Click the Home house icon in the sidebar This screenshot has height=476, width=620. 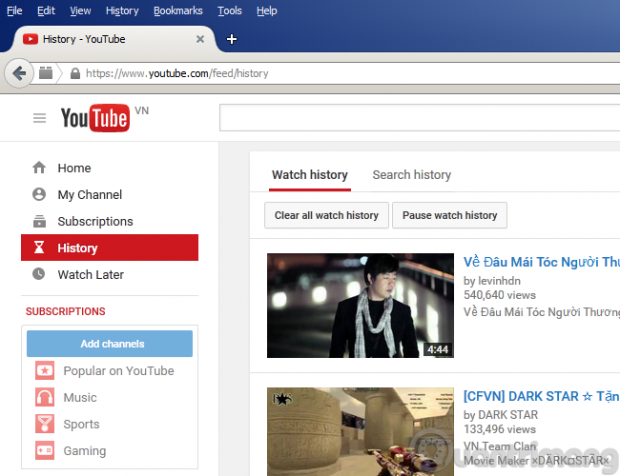coord(39,168)
